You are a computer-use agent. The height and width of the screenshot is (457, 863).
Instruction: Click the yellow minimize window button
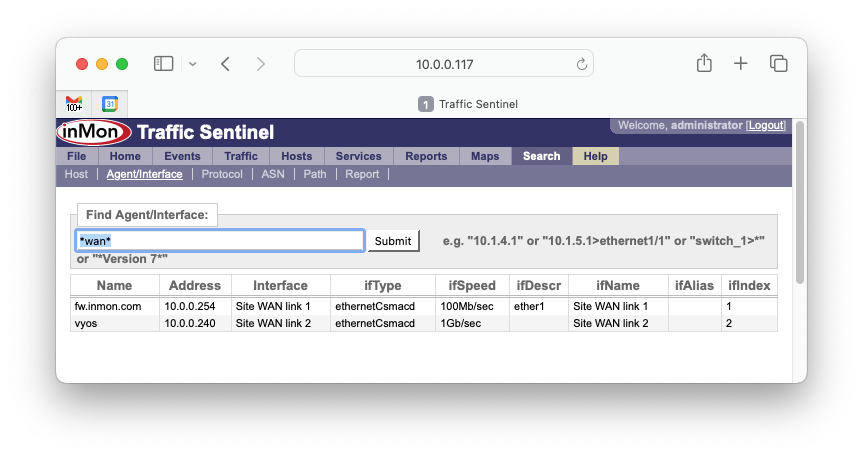(102, 64)
